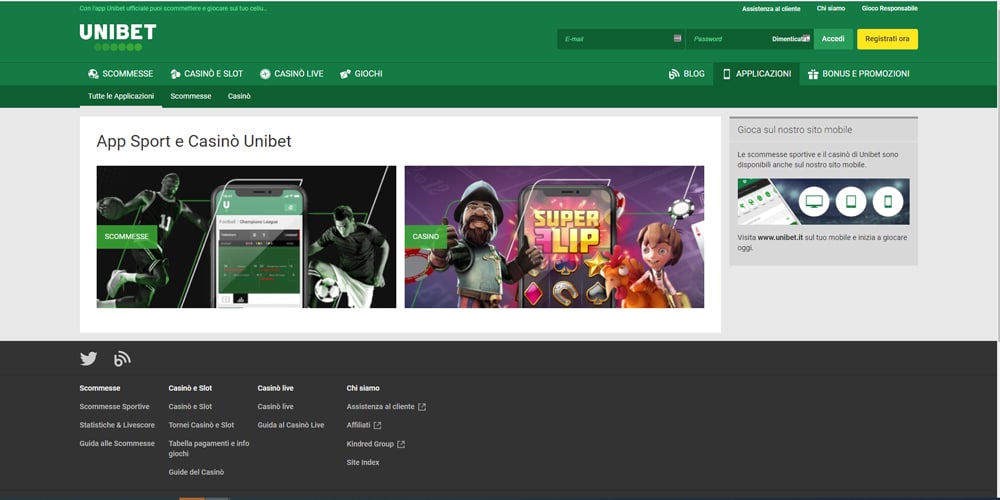Image resolution: width=1000 pixels, height=500 pixels.
Task: Click the Casinò Live chip icon
Action: click(265, 74)
